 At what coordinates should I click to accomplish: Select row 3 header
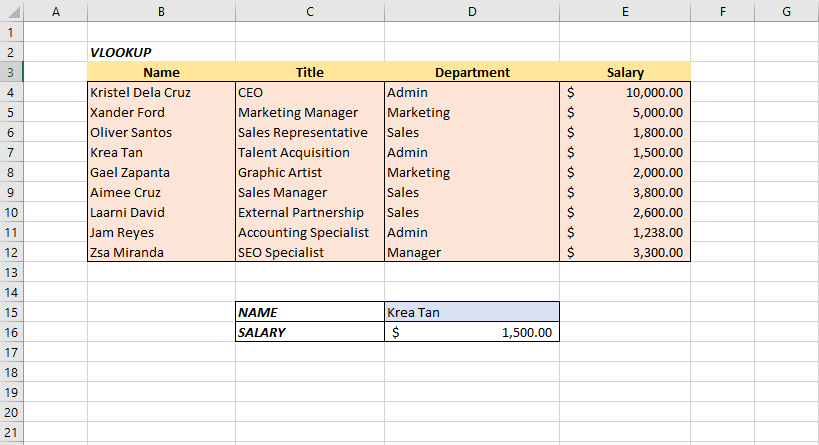click(11, 72)
